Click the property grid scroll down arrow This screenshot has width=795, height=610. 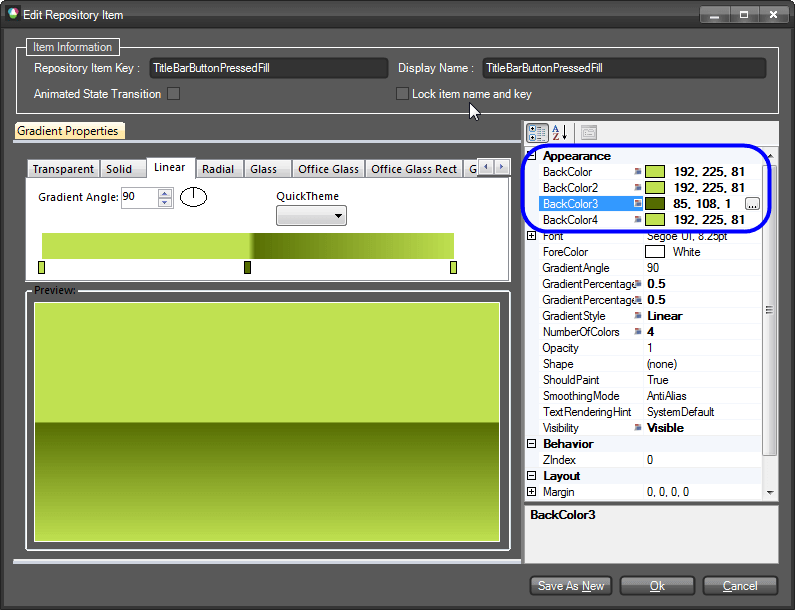(770, 492)
